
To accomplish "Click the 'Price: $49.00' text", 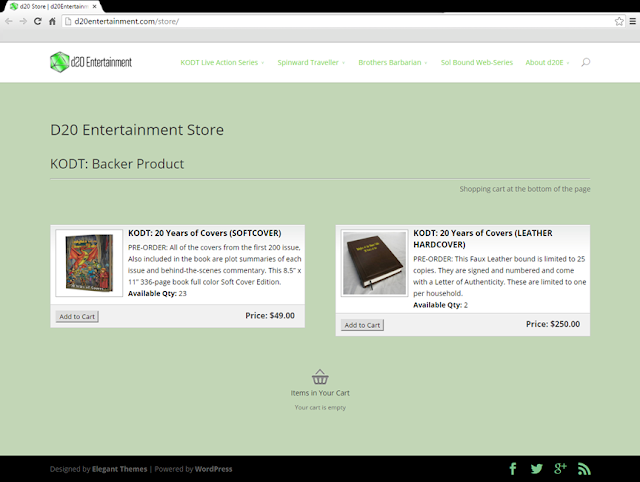I will (x=270, y=315).
